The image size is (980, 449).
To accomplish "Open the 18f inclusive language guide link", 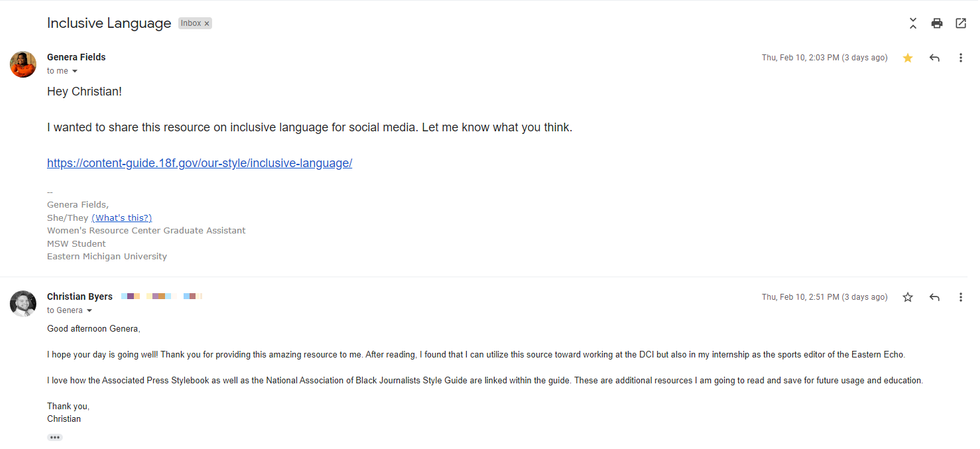I will pyautogui.click(x=199, y=163).
